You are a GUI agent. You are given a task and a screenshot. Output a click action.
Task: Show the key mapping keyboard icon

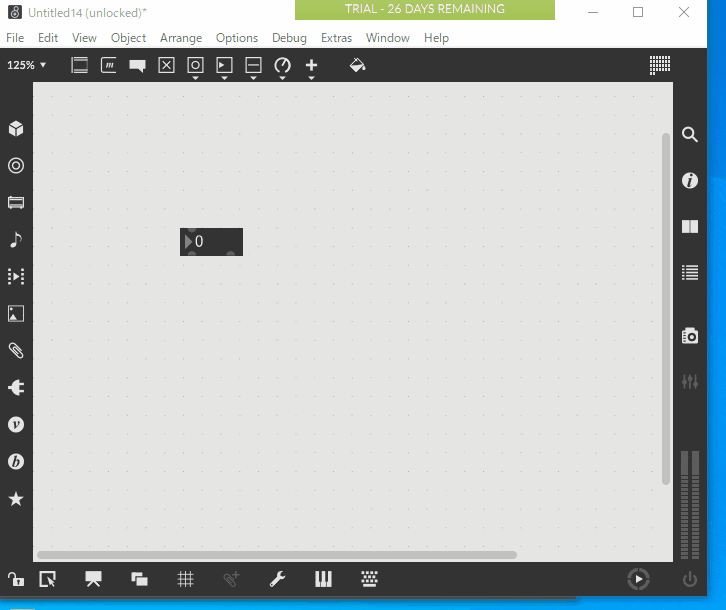pyautogui.click(x=369, y=579)
